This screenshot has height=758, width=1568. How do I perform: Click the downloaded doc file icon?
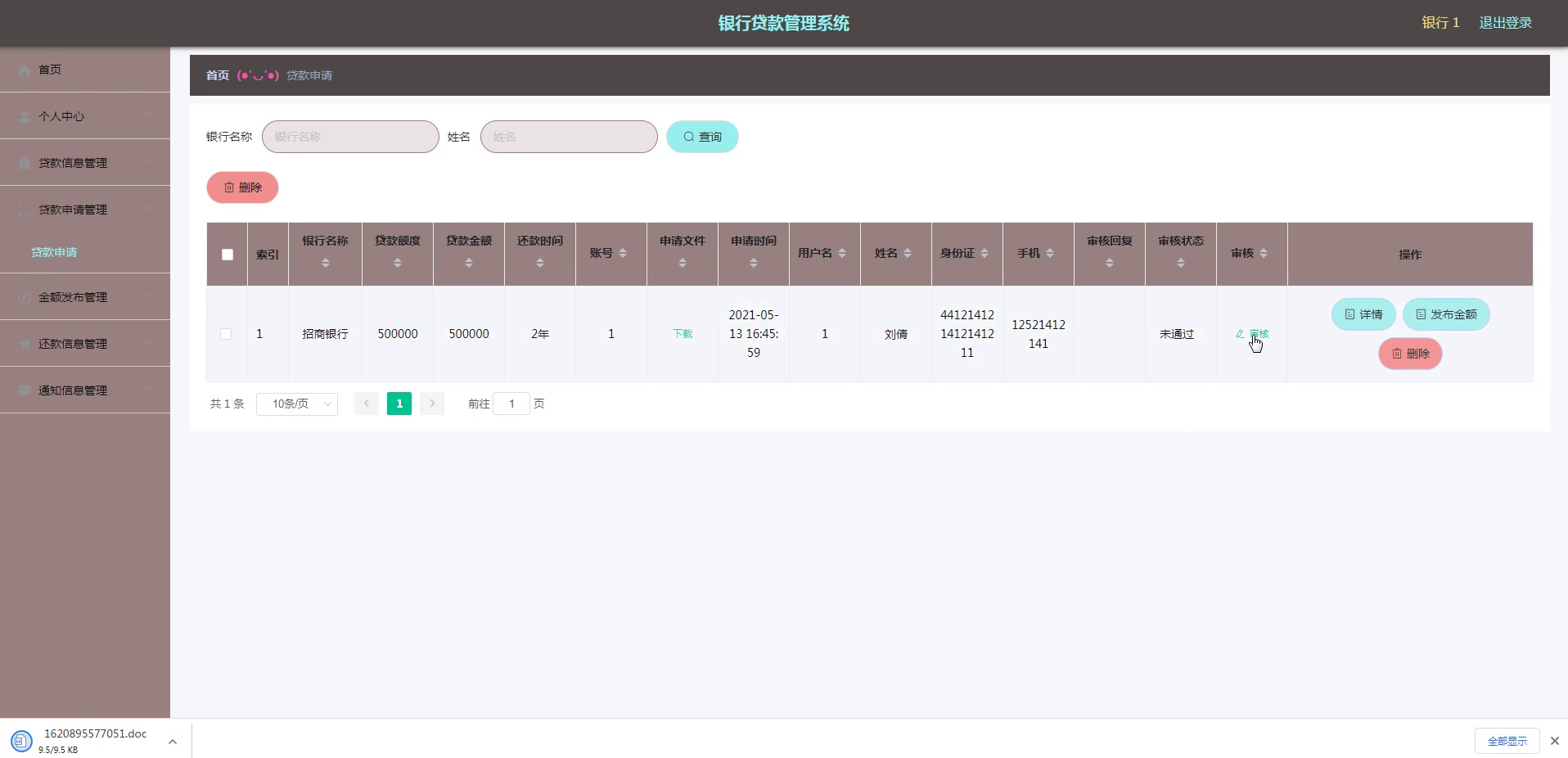21,741
